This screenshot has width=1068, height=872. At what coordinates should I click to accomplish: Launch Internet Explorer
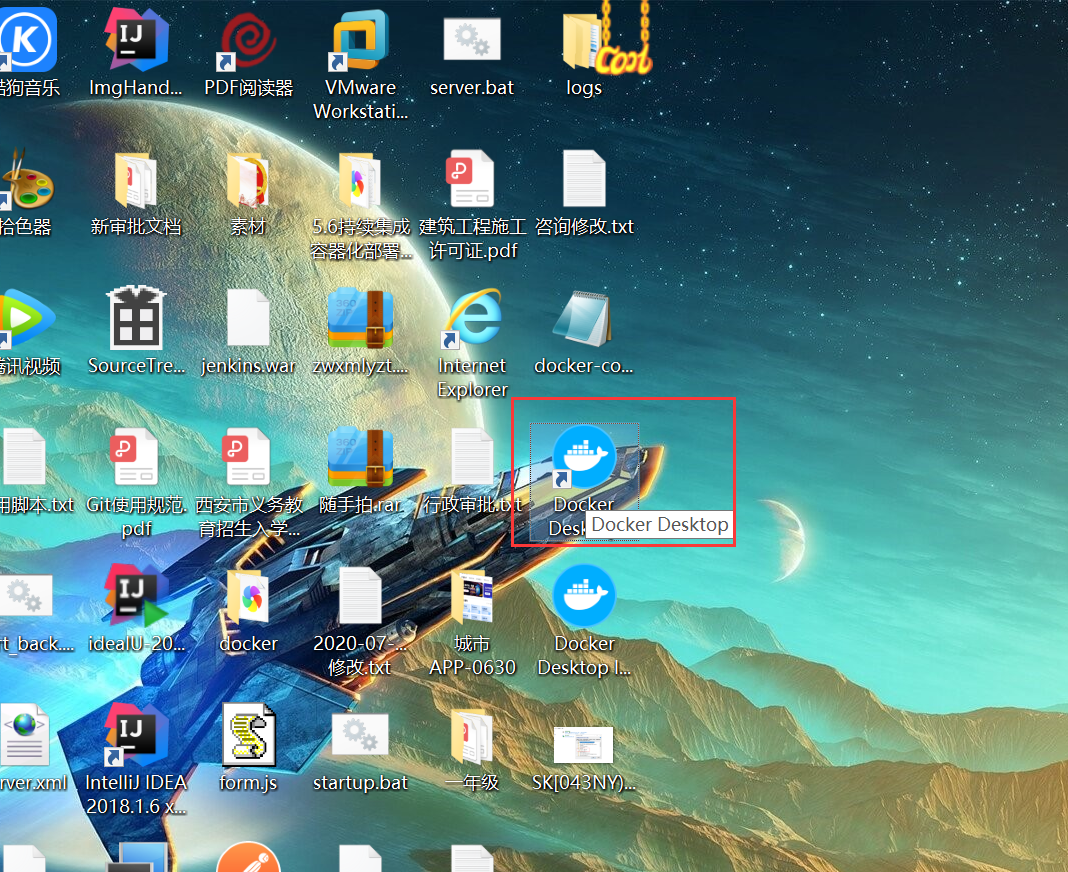click(x=472, y=319)
